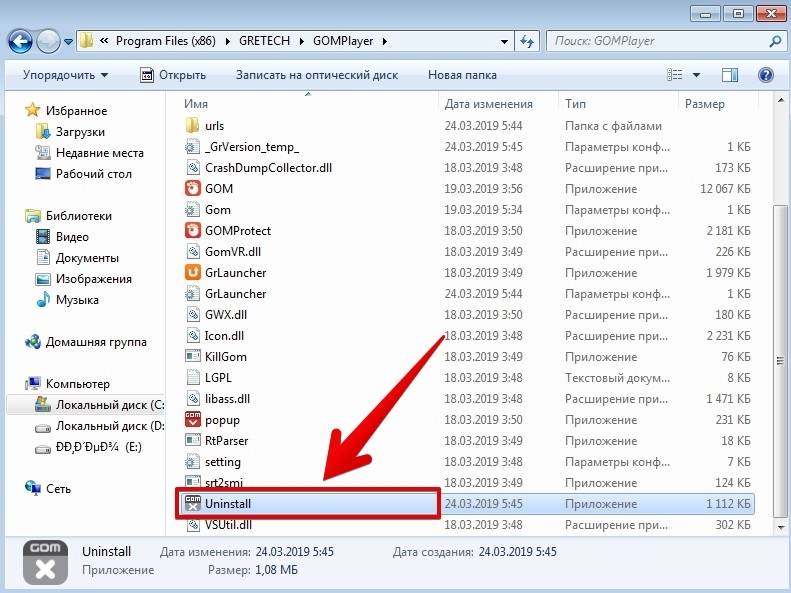
Task: Select the VSUtil.dll file icon
Action: (x=192, y=525)
